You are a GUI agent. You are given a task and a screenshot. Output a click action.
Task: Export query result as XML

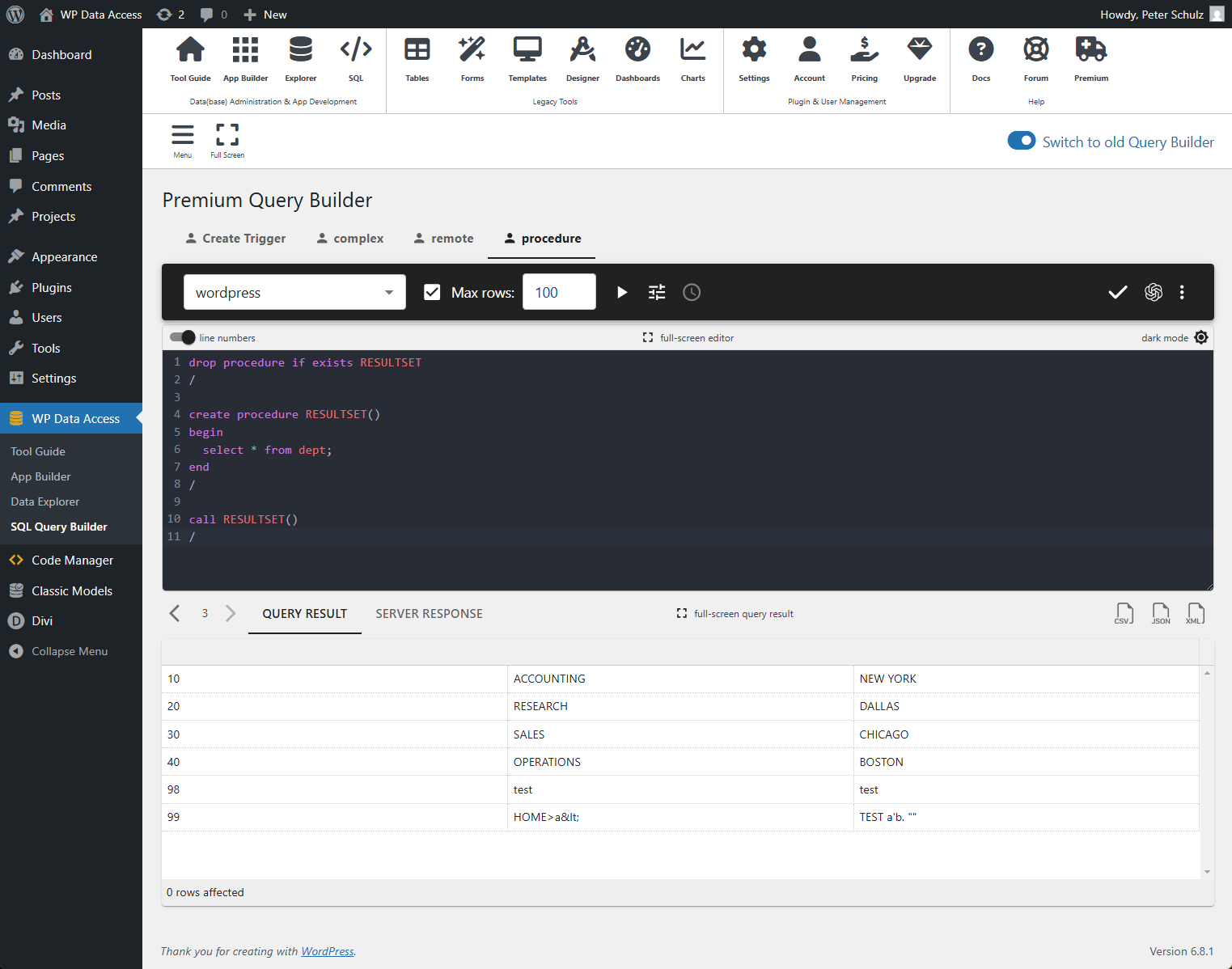coord(1196,614)
